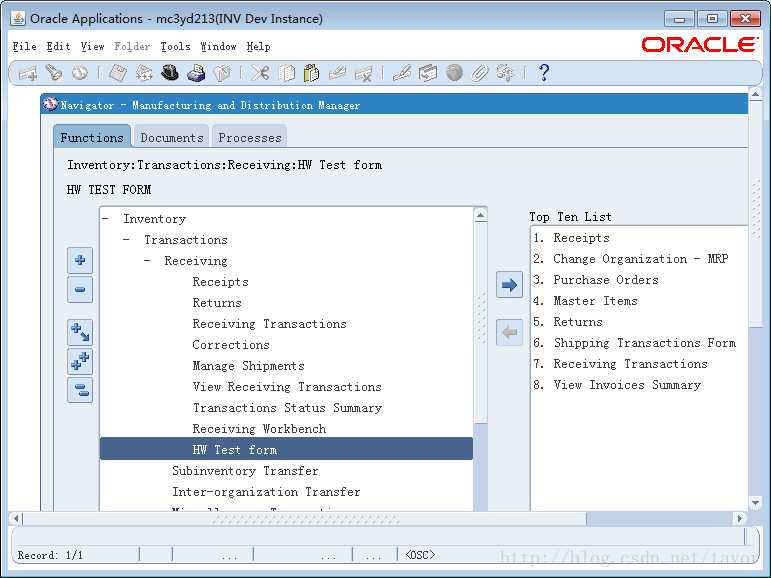The height and width of the screenshot is (578, 771).
Task: Click the Expand All Children navigator button
Action: pos(80,332)
